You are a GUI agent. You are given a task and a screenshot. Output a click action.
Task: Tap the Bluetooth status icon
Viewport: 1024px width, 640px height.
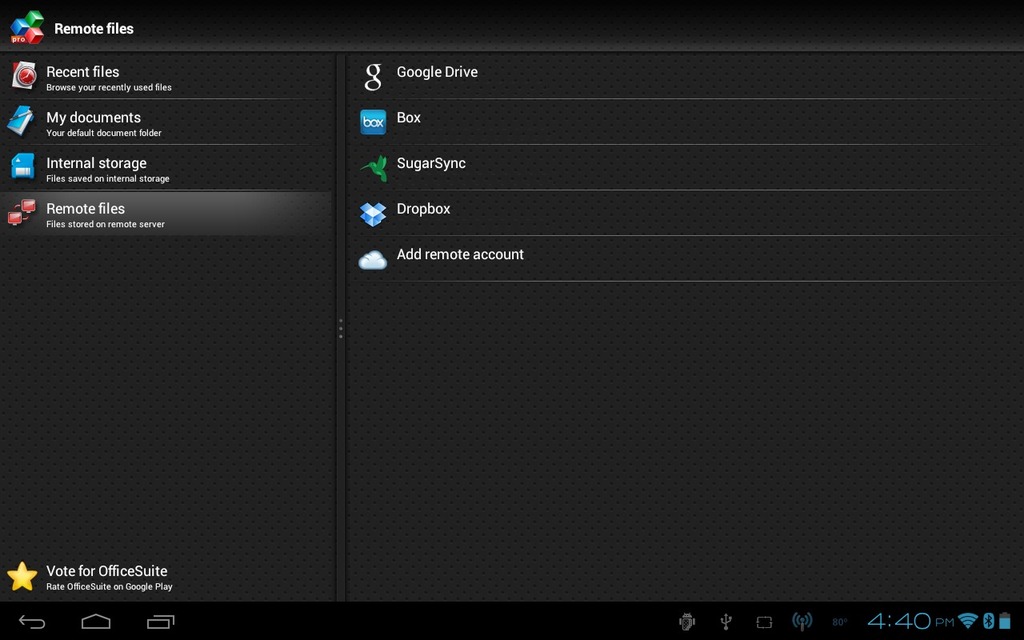click(x=988, y=620)
